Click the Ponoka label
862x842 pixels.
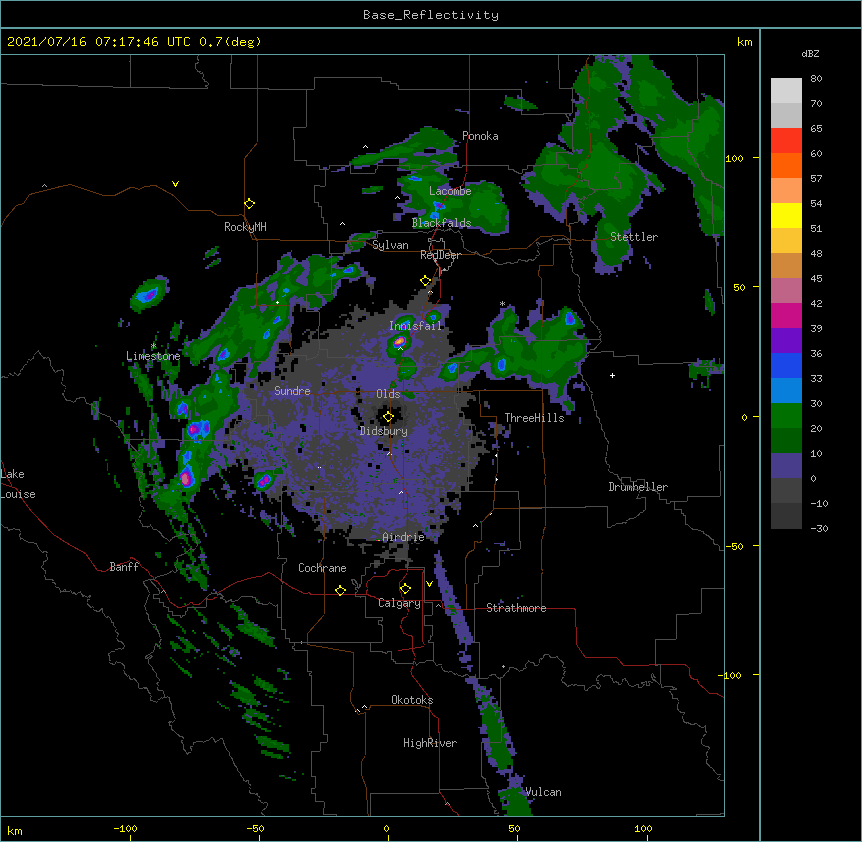(x=480, y=136)
